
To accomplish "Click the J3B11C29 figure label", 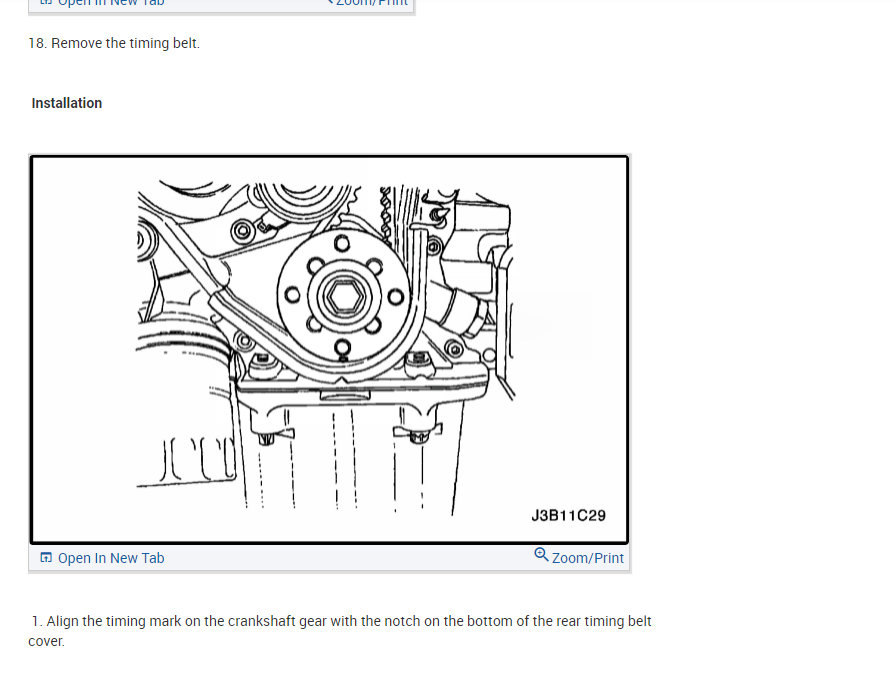I will pos(569,516).
